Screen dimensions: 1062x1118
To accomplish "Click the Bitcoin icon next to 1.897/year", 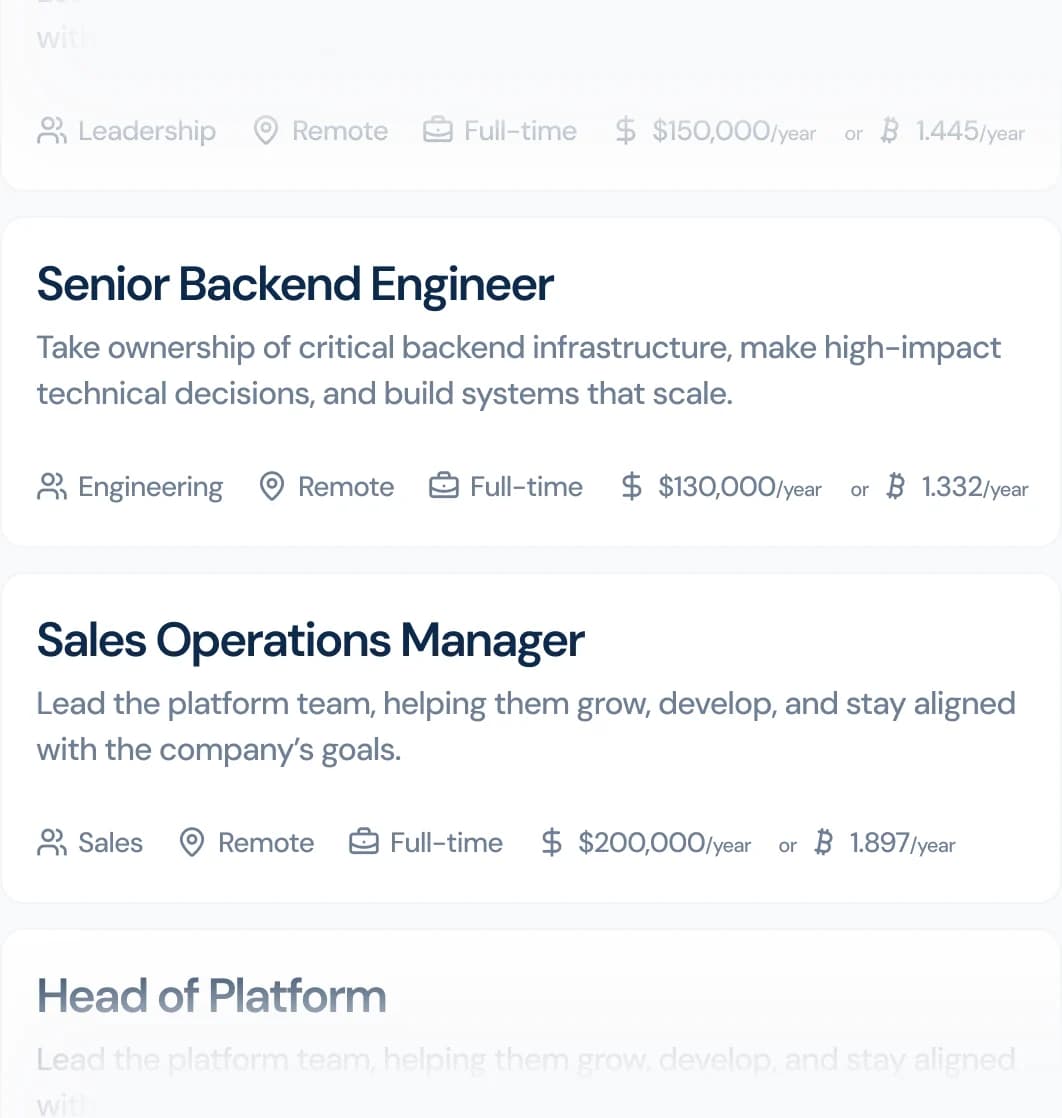I will (824, 842).
